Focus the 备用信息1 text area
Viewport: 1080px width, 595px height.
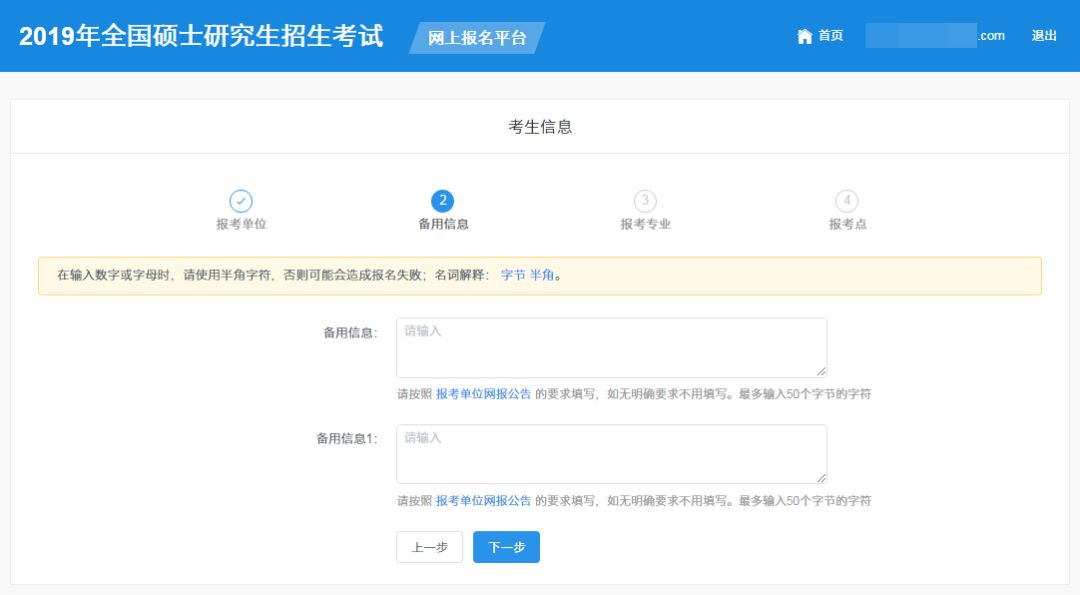pyautogui.click(x=611, y=454)
